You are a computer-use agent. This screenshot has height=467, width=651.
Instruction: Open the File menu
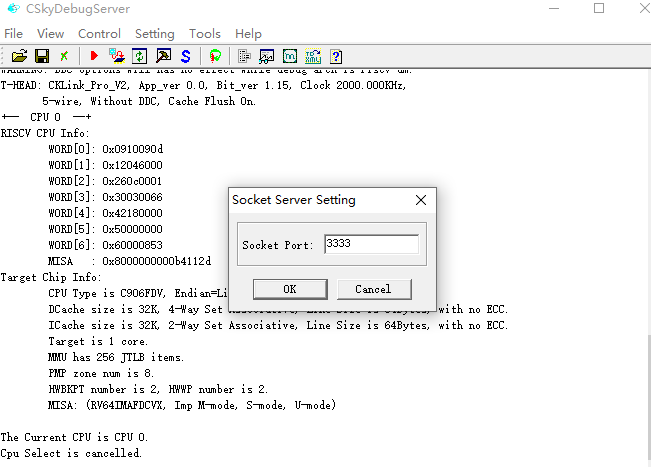pyautogui.click(x=14, y=33)
